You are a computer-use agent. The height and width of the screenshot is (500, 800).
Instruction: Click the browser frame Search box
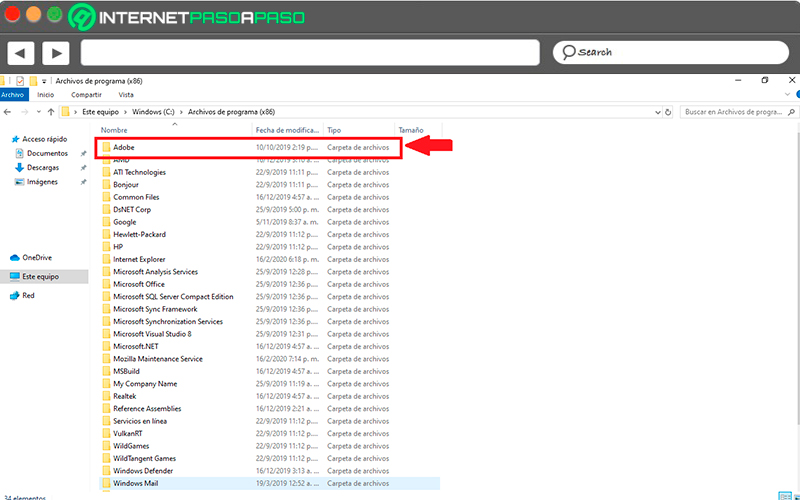[x=670, y=52]
